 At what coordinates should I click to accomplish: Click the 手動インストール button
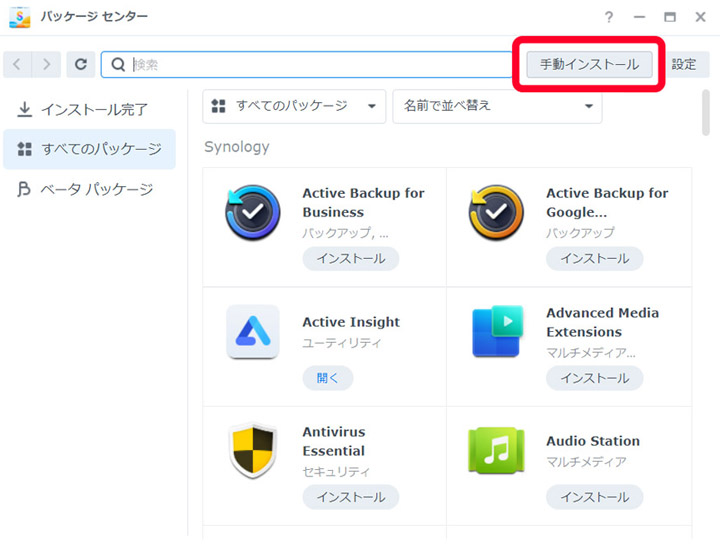(589, 64)
